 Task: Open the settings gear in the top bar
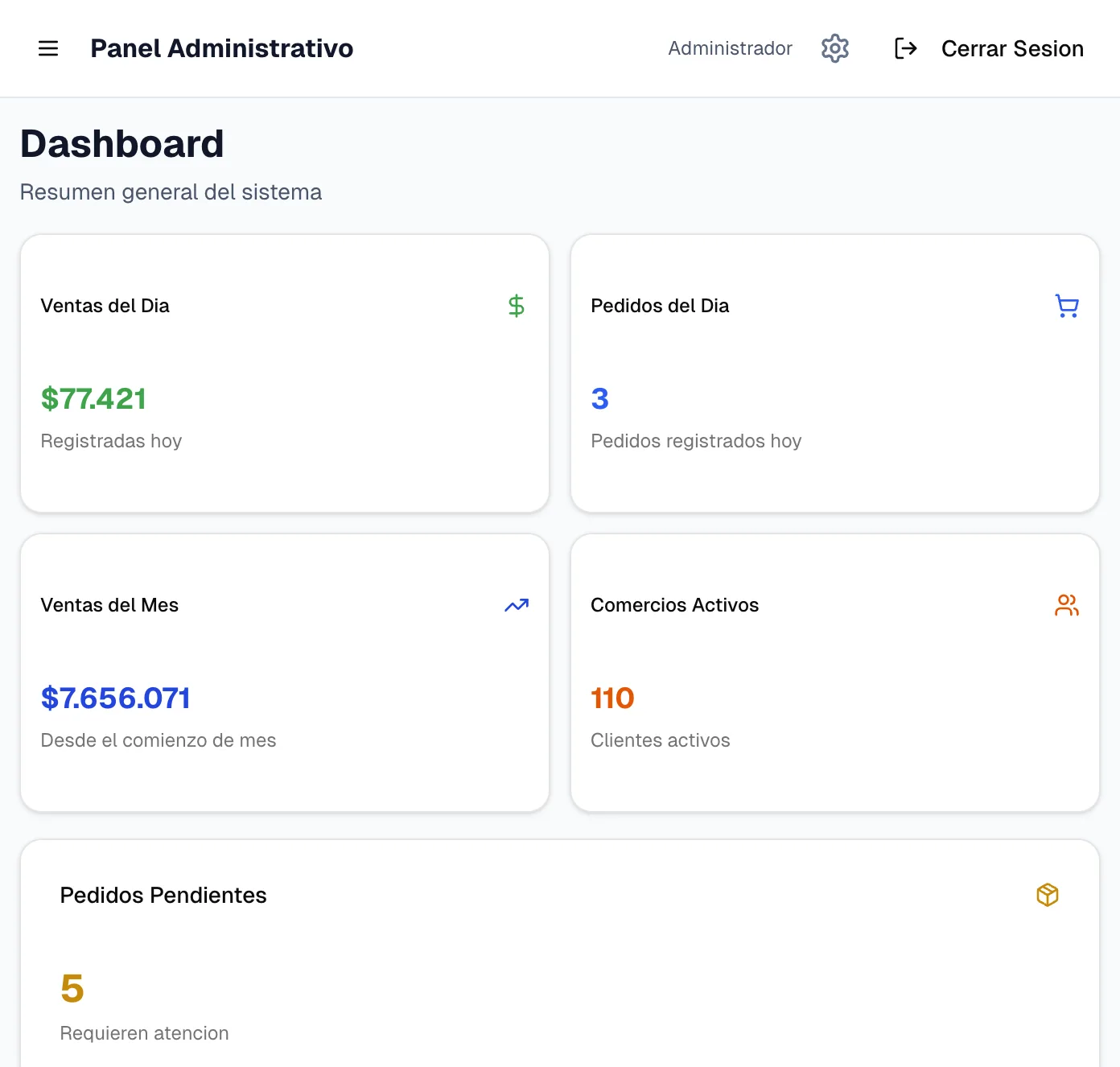click(834, 48)
